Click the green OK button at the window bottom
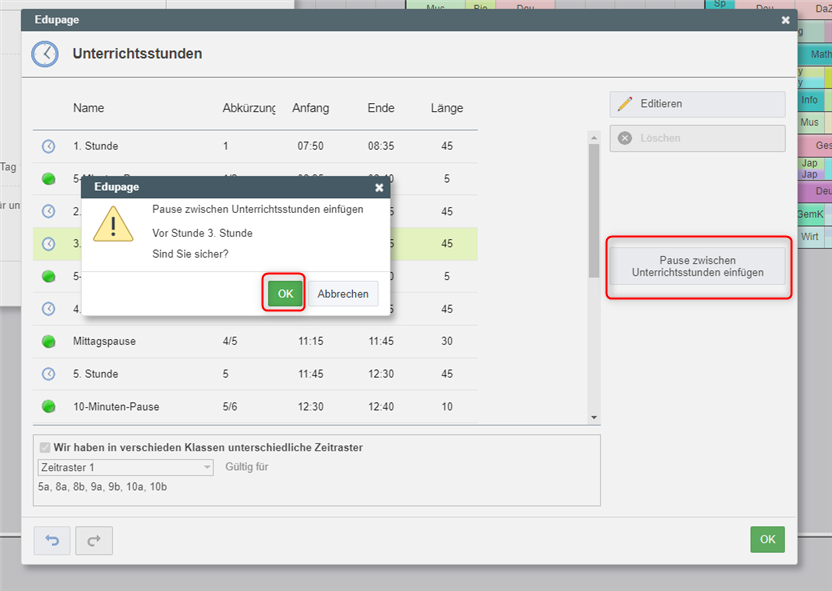Screen dimensions: 832x591 [767, 540]
